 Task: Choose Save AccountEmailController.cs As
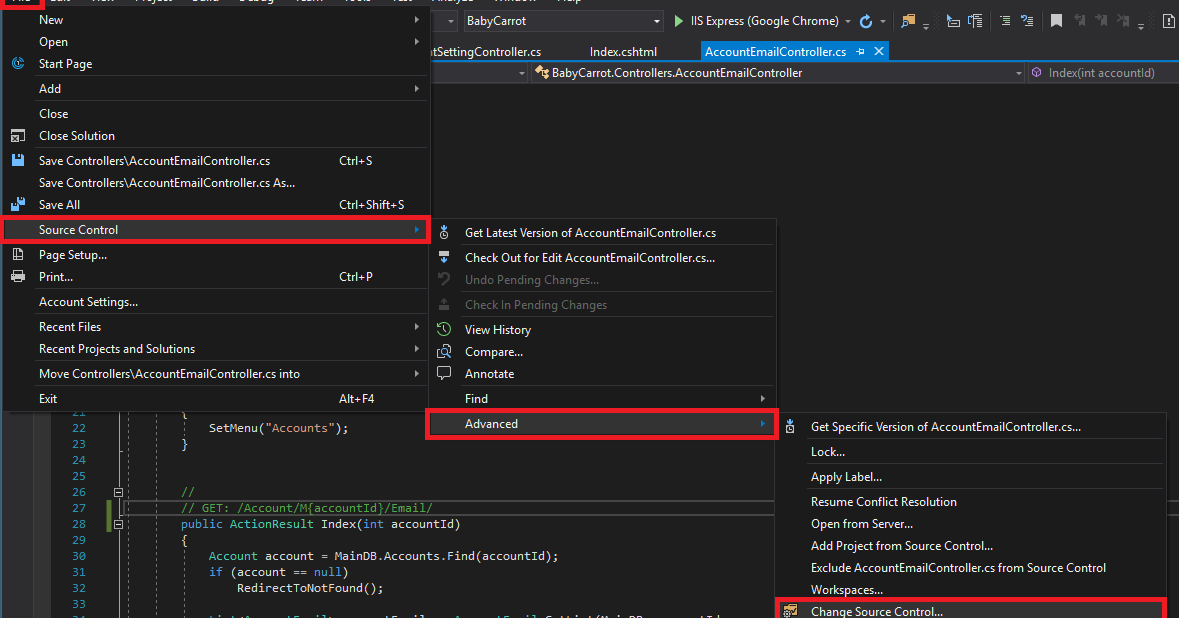(x=216, y=183)
